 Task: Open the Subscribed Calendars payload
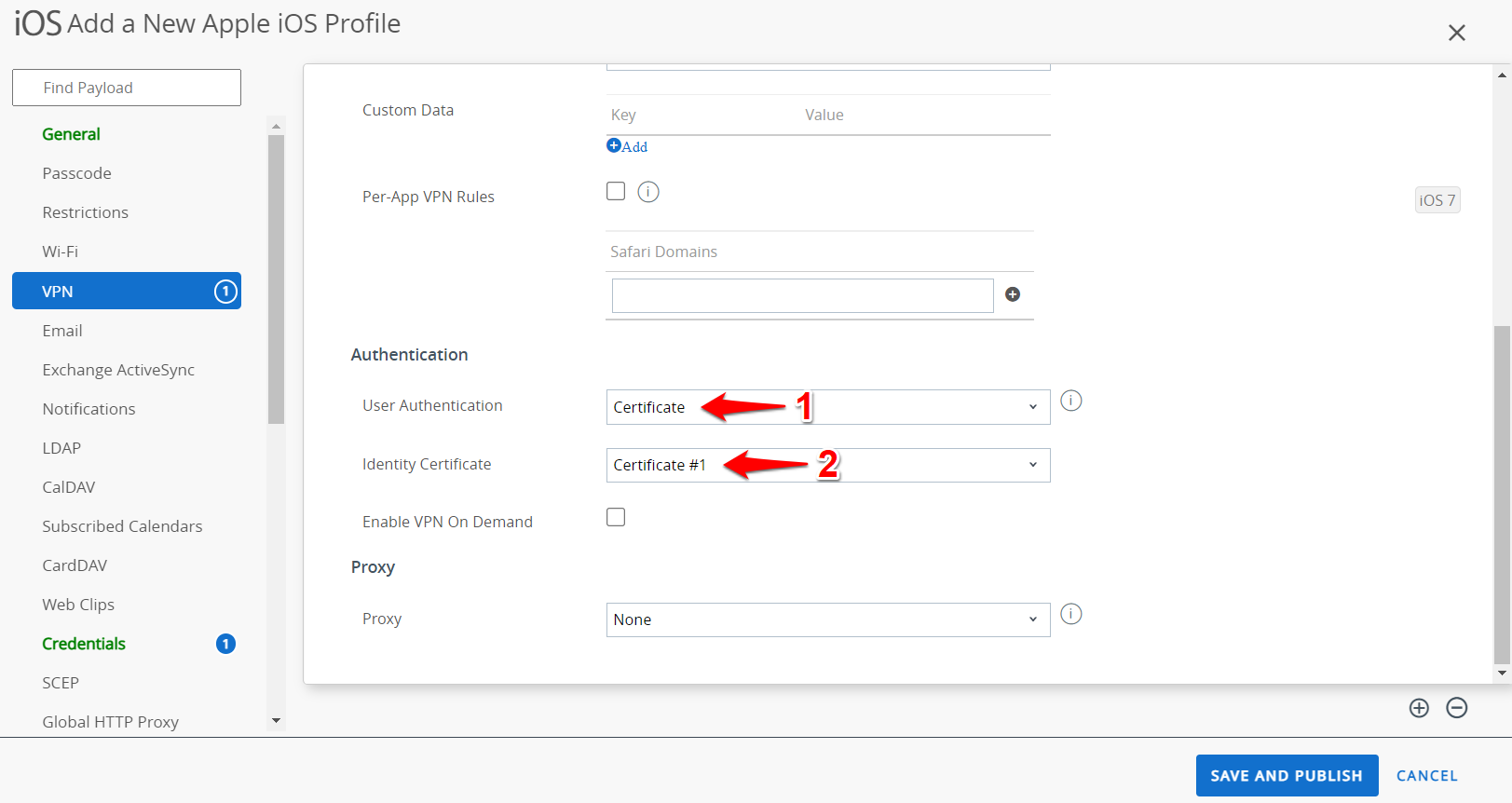pyautogui.click(x=122, y=526)
